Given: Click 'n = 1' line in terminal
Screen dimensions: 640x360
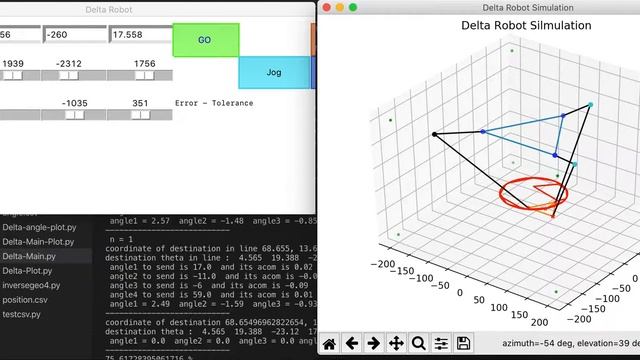Looking at the screenshot, I should pos(121,239).
